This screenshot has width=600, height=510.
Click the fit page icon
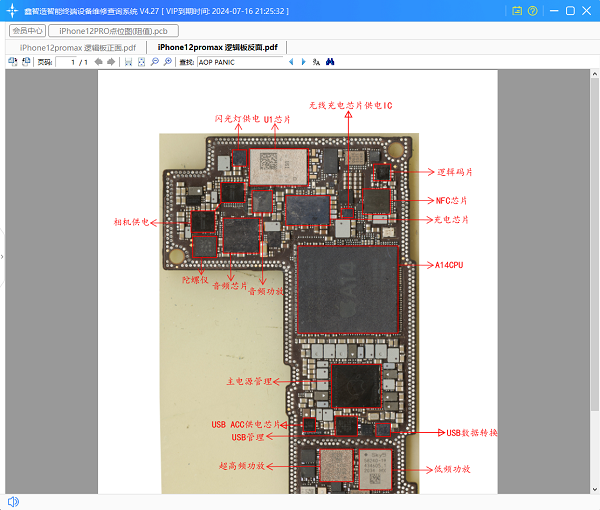(x=141, y=62)
